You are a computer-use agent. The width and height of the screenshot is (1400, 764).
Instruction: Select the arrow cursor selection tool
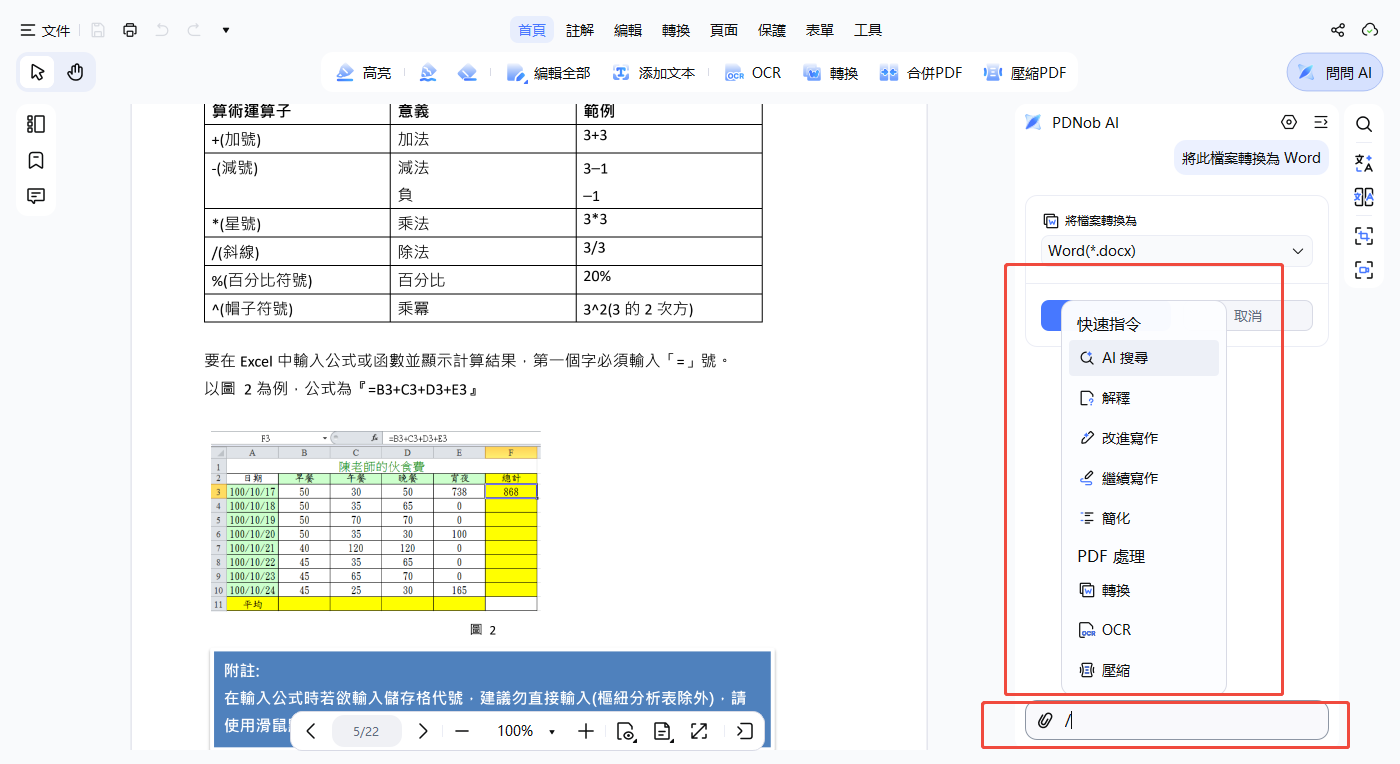(38, 72)
